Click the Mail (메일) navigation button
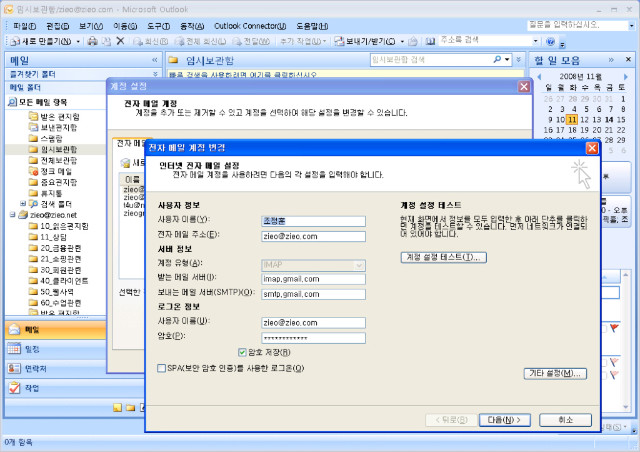Viewport: 640px width, 452px height. pyautogui.click(x=55, y=330)
